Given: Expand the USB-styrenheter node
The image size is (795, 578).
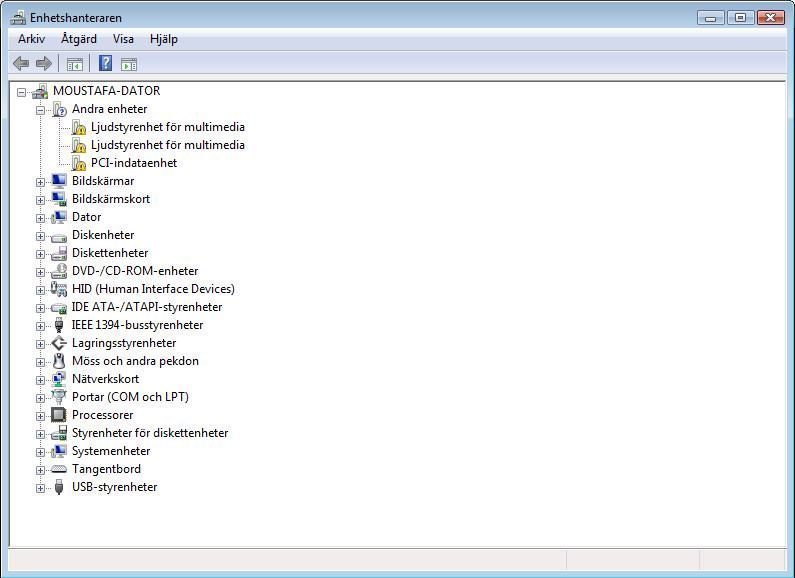Looking at the screenshot, I should 40,488.
